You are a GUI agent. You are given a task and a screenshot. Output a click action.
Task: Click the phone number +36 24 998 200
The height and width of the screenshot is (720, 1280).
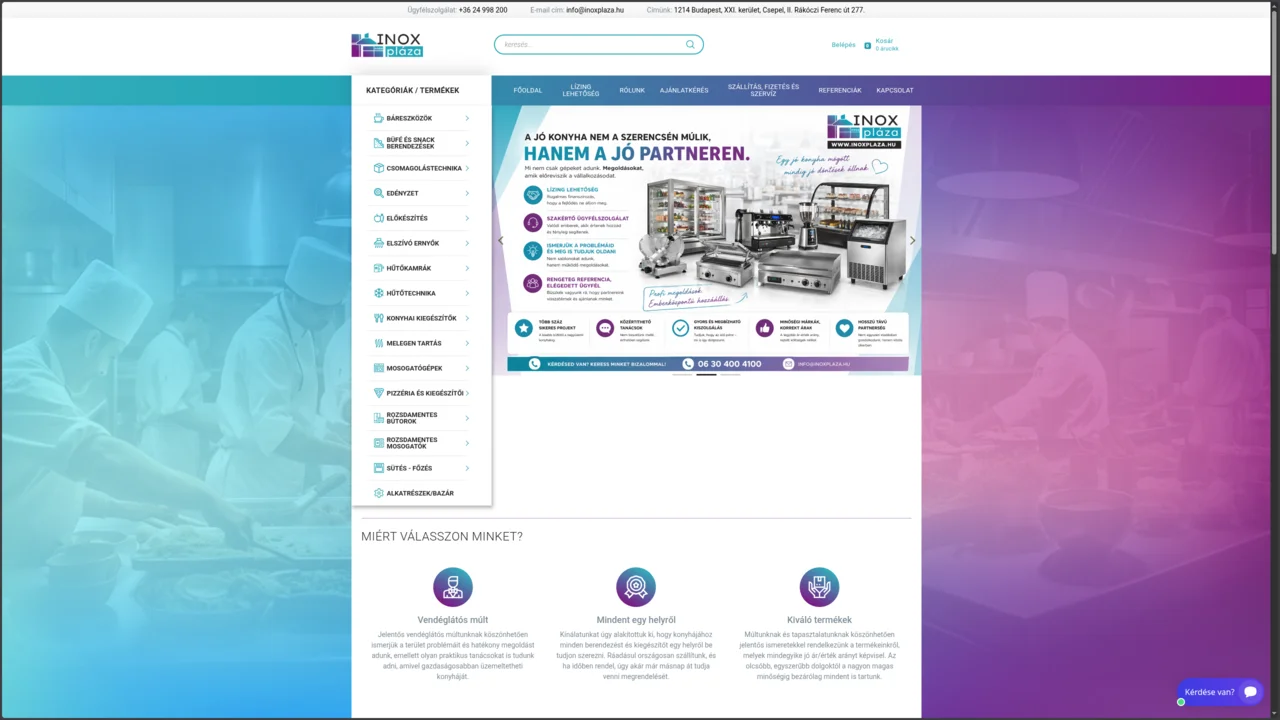point(483,10)
